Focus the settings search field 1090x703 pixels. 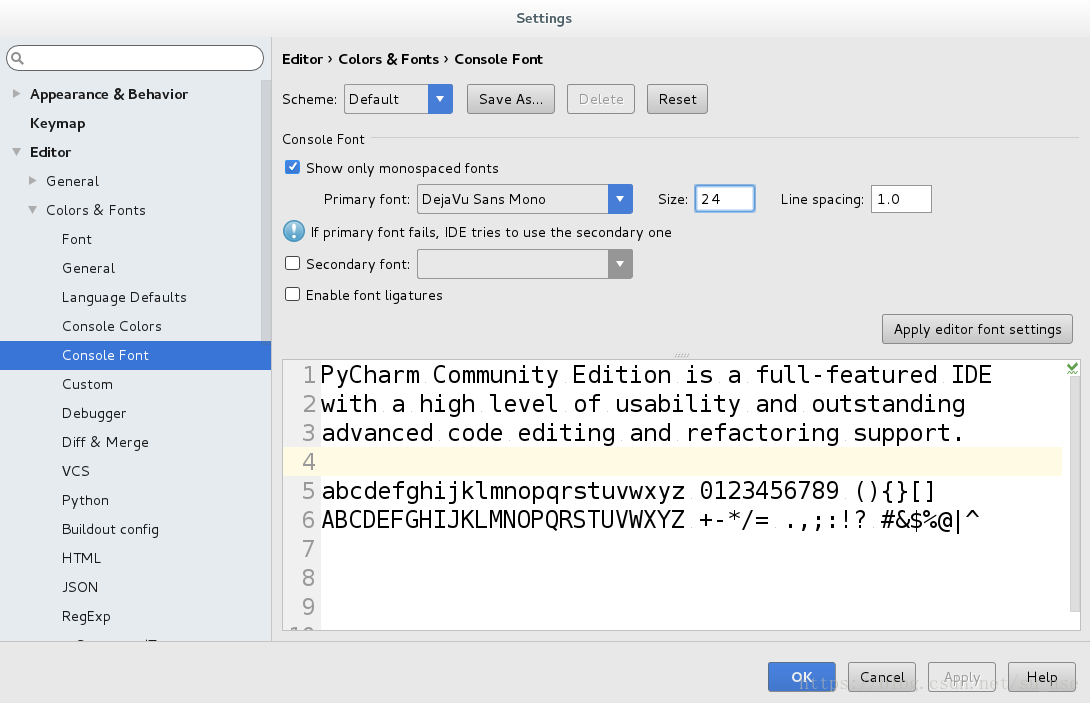(x=135, y=58)
